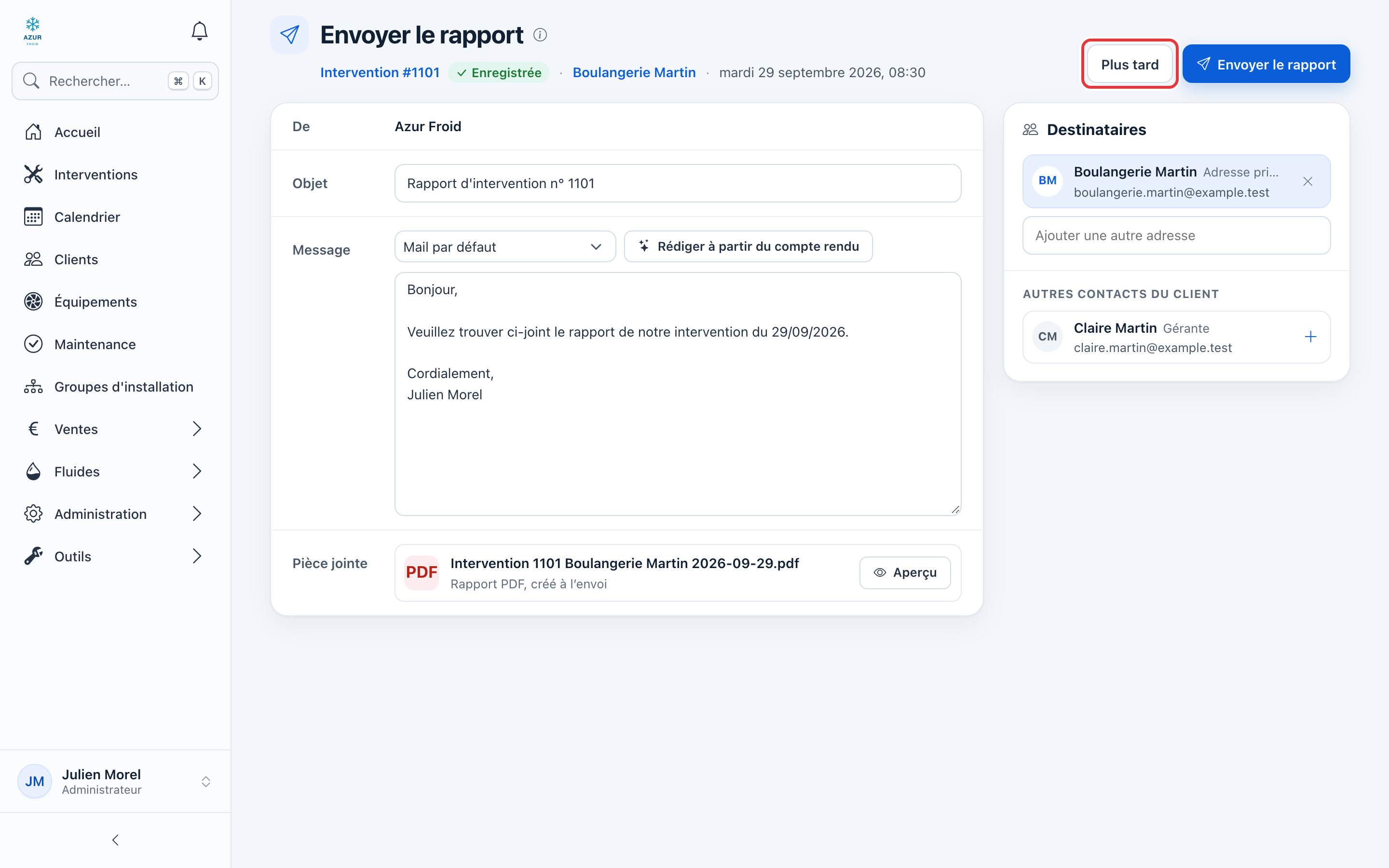Expand the Outils submenu

115,557
